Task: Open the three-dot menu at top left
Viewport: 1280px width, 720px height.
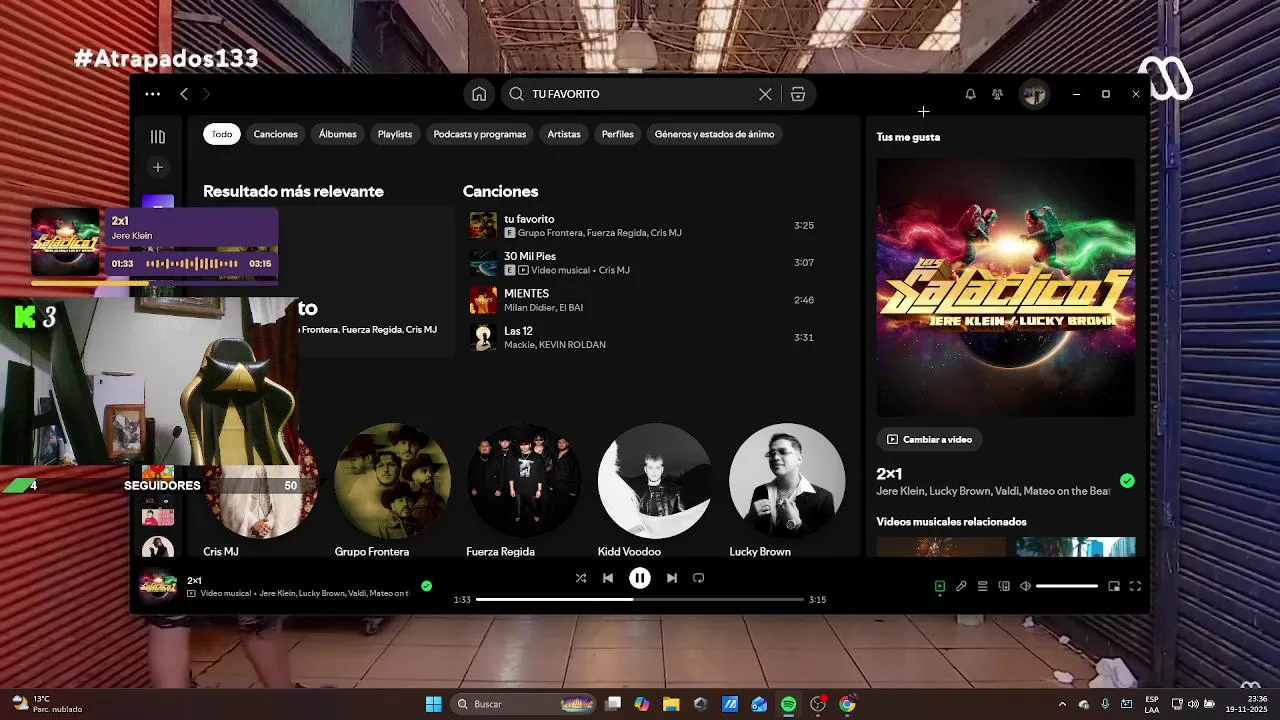Action: point(152,94)
